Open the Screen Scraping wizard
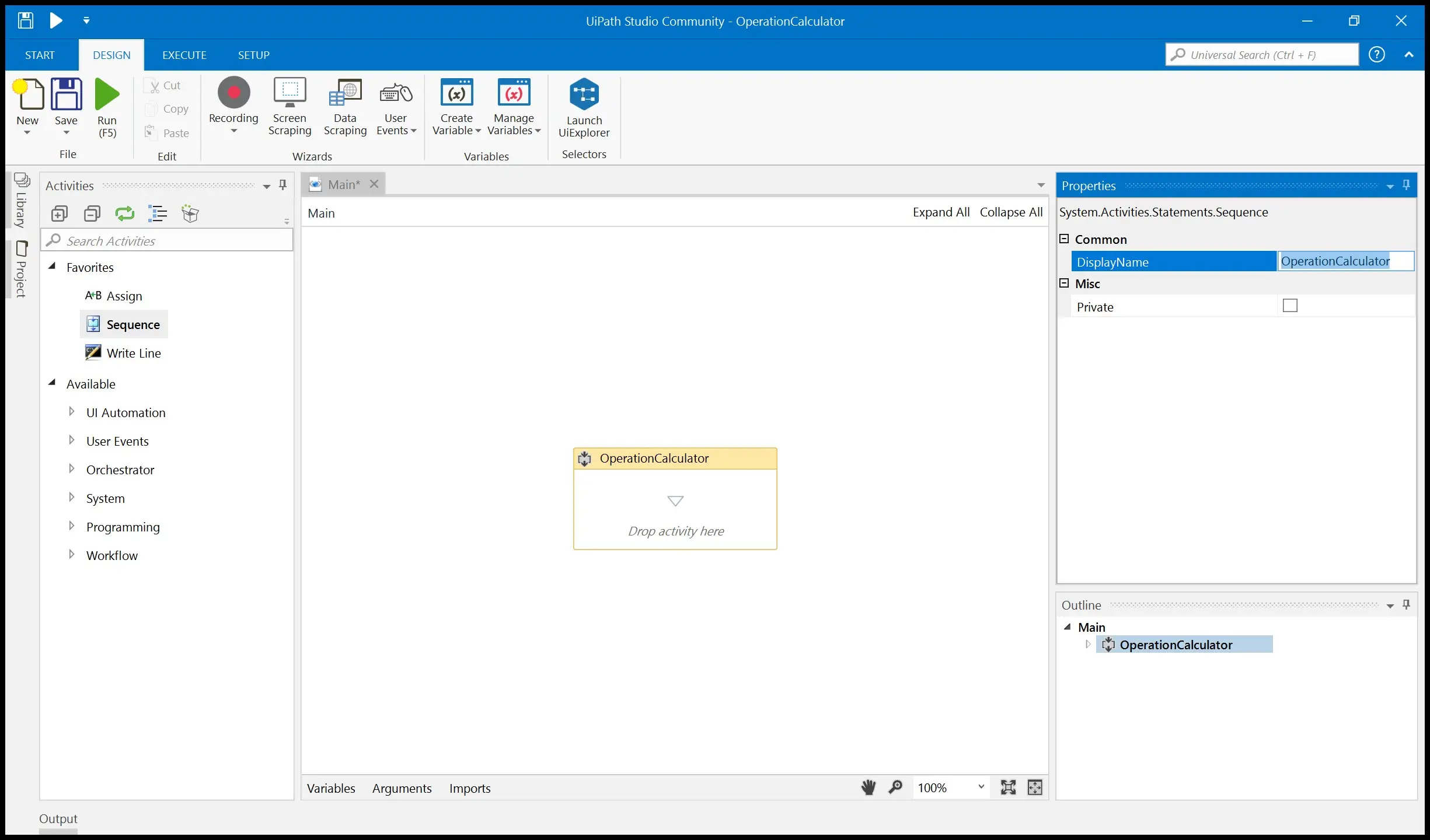1430x840 pixels. coord(290,107)
